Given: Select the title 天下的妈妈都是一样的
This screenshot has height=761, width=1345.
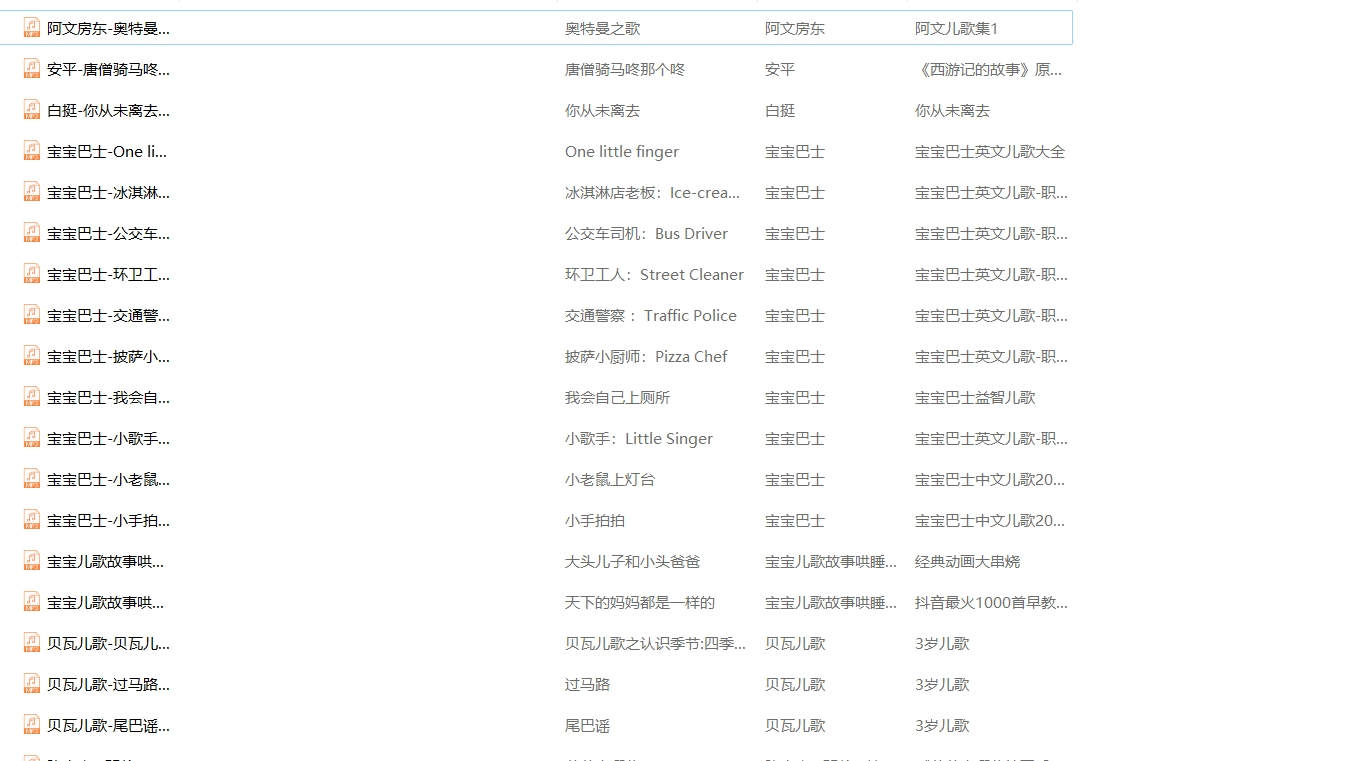Looking at the screenshot, I should (x=639, y=603).
